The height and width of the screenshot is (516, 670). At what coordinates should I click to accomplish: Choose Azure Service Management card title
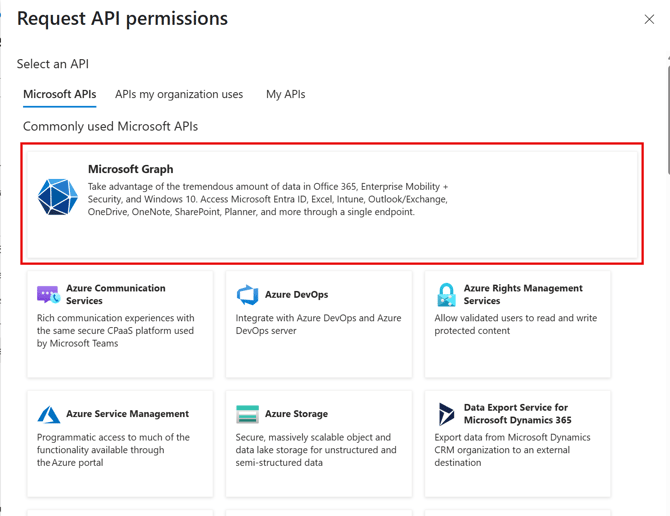tap(127, 414)
